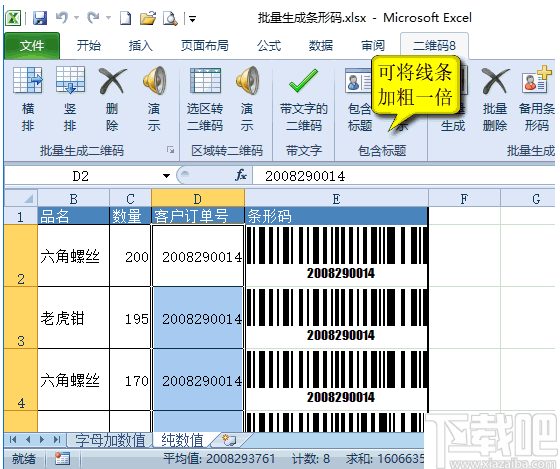
Task: Switch to the 公式 tab
Action: click(269, 46)
